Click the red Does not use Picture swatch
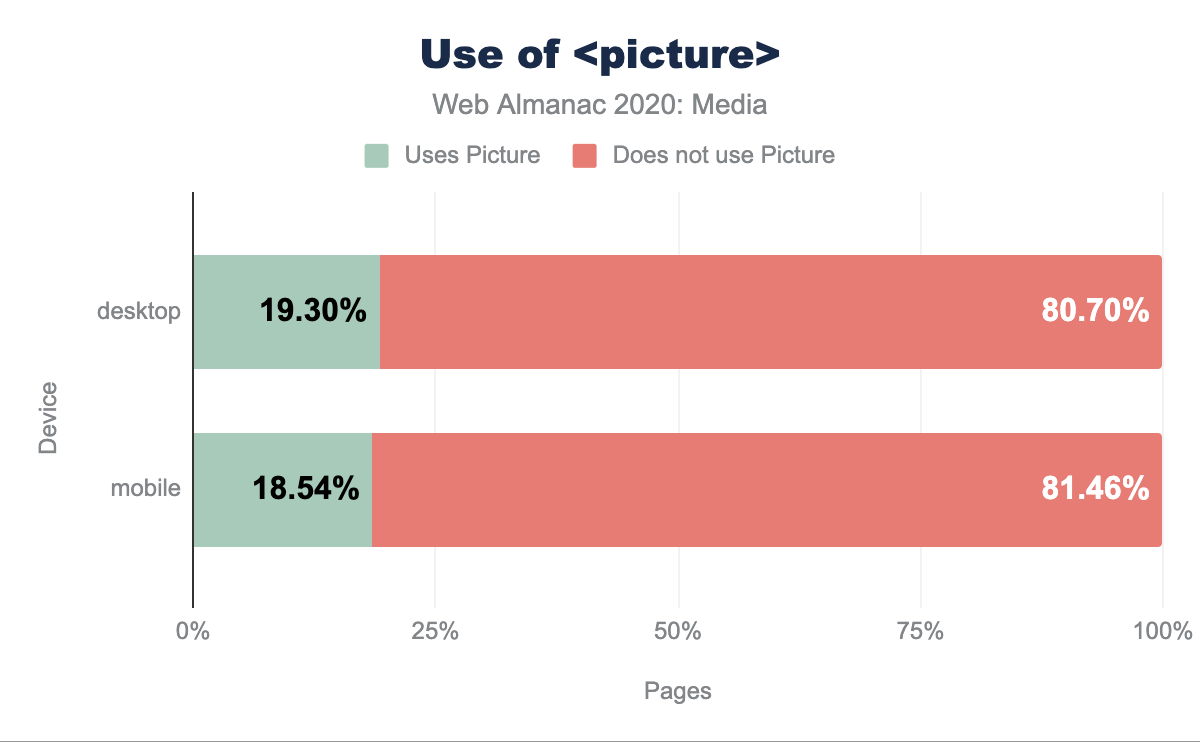Viewport: 1200px width, 742px height. pos(584,156)
